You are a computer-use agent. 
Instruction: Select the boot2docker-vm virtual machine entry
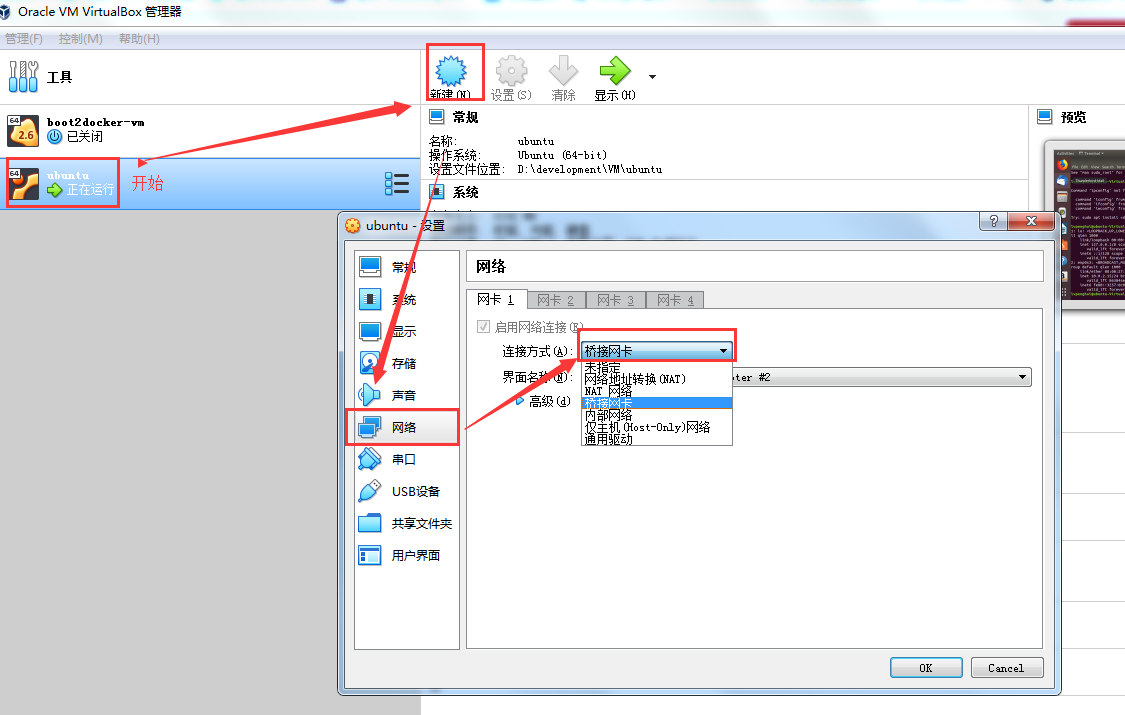[210, 131]
